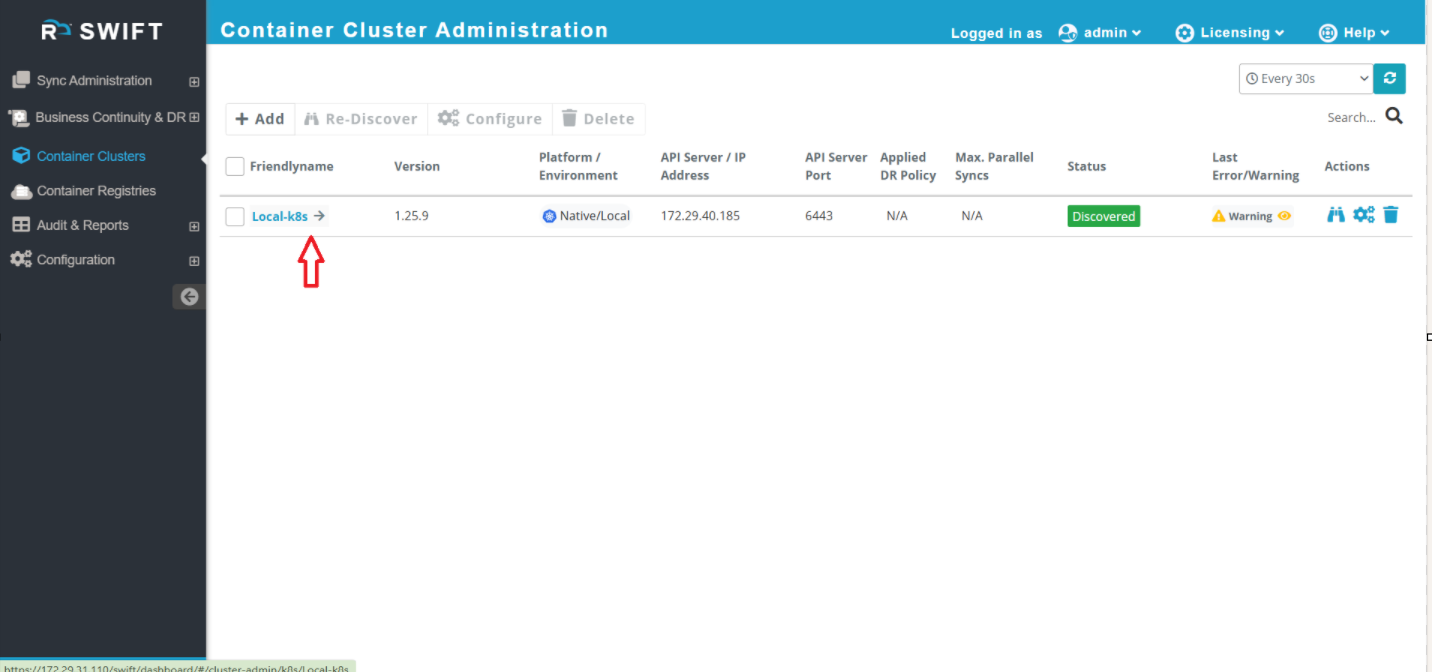Collapse sidebar with back arrow button

[x=189, y=296]
